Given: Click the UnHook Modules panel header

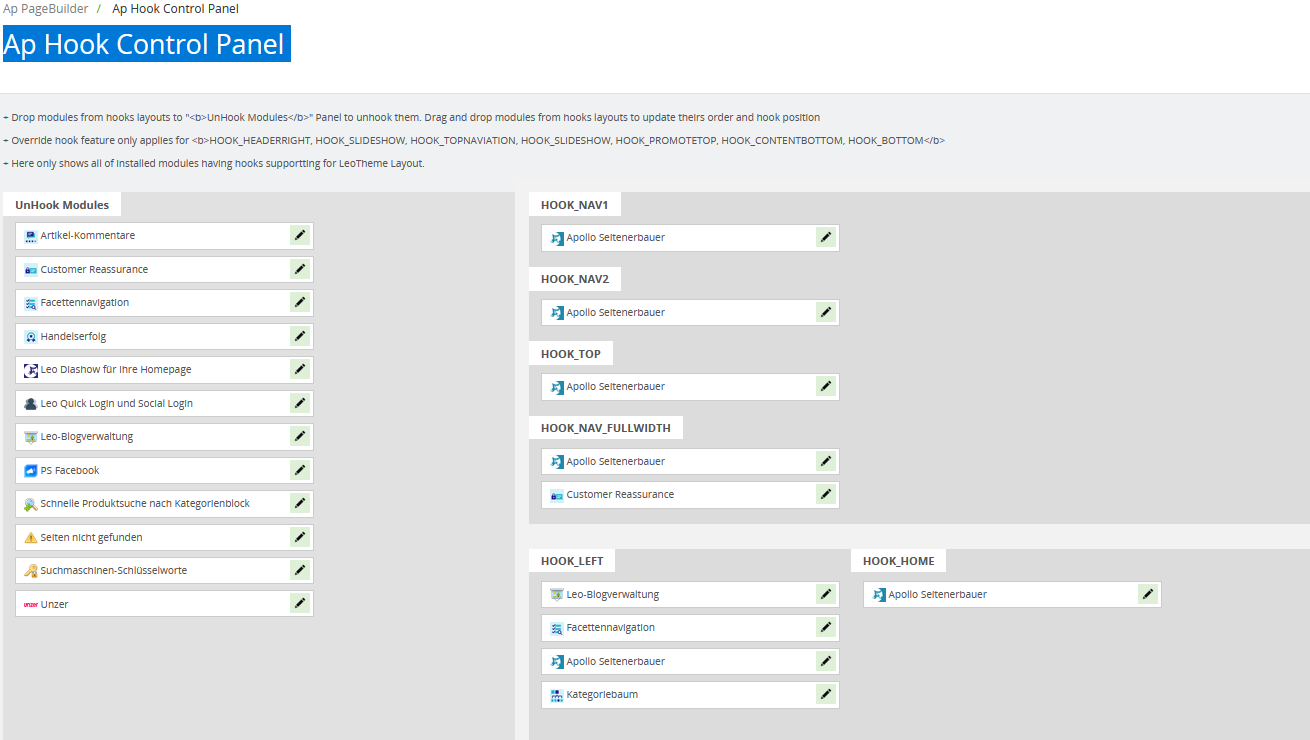Looking at the screenshot, I should tap(62, 205).
